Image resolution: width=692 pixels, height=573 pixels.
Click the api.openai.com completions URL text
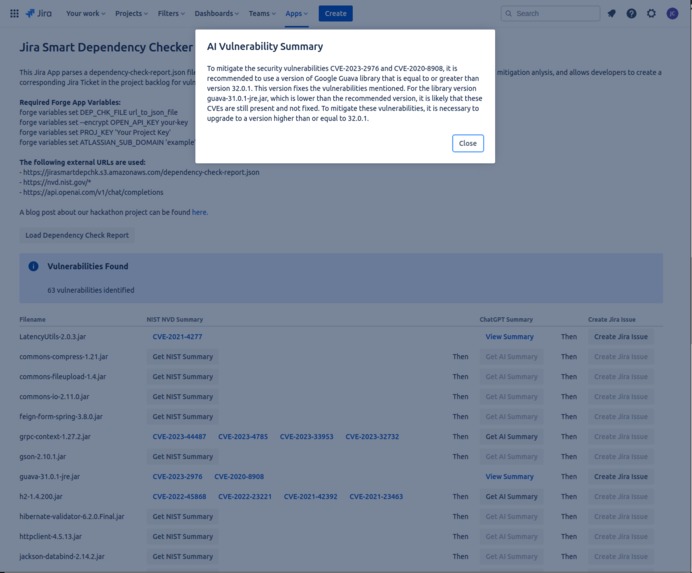tap(93, 192)
